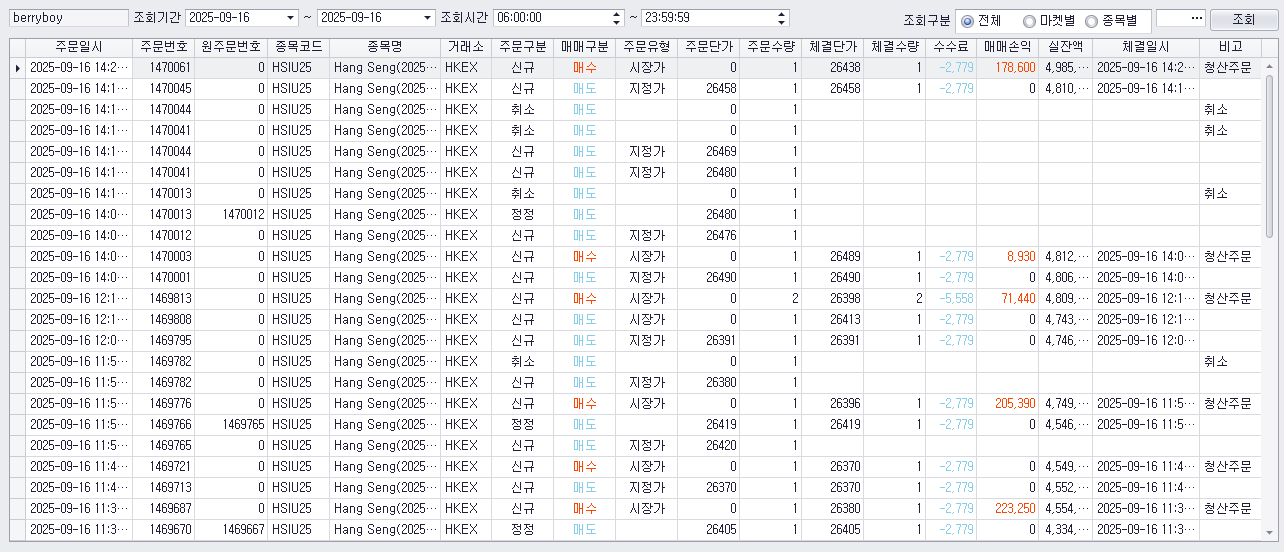Viewport: 1284px width, 552px height.
Task: Click the scrollbar up arrow
Action: point(1269,66)
